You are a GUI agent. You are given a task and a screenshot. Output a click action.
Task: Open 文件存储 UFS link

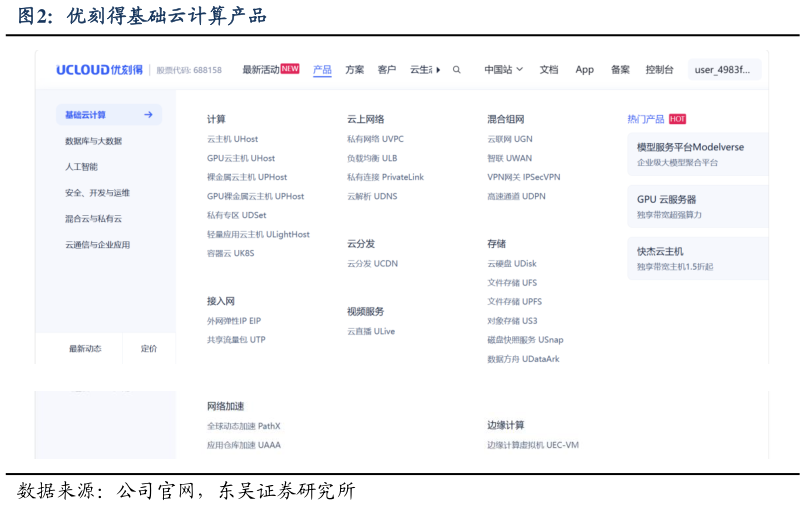click(x=512, y=282)
